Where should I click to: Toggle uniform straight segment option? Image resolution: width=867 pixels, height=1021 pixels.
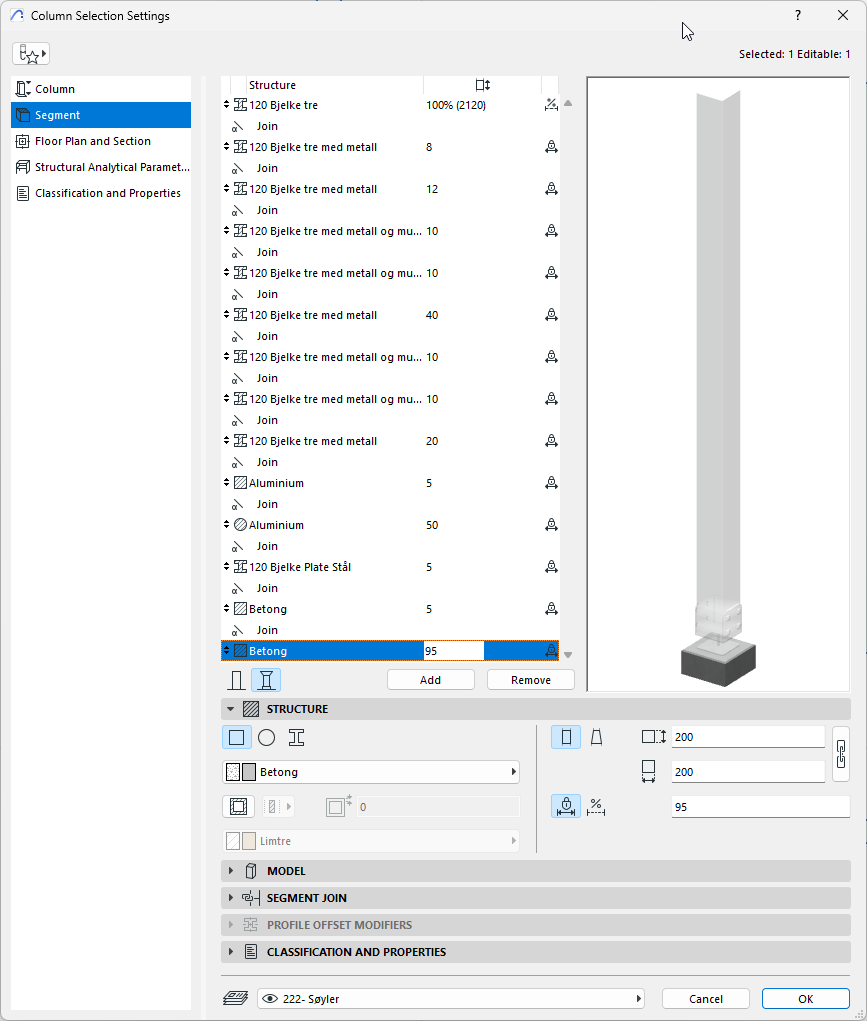(566, 738)
